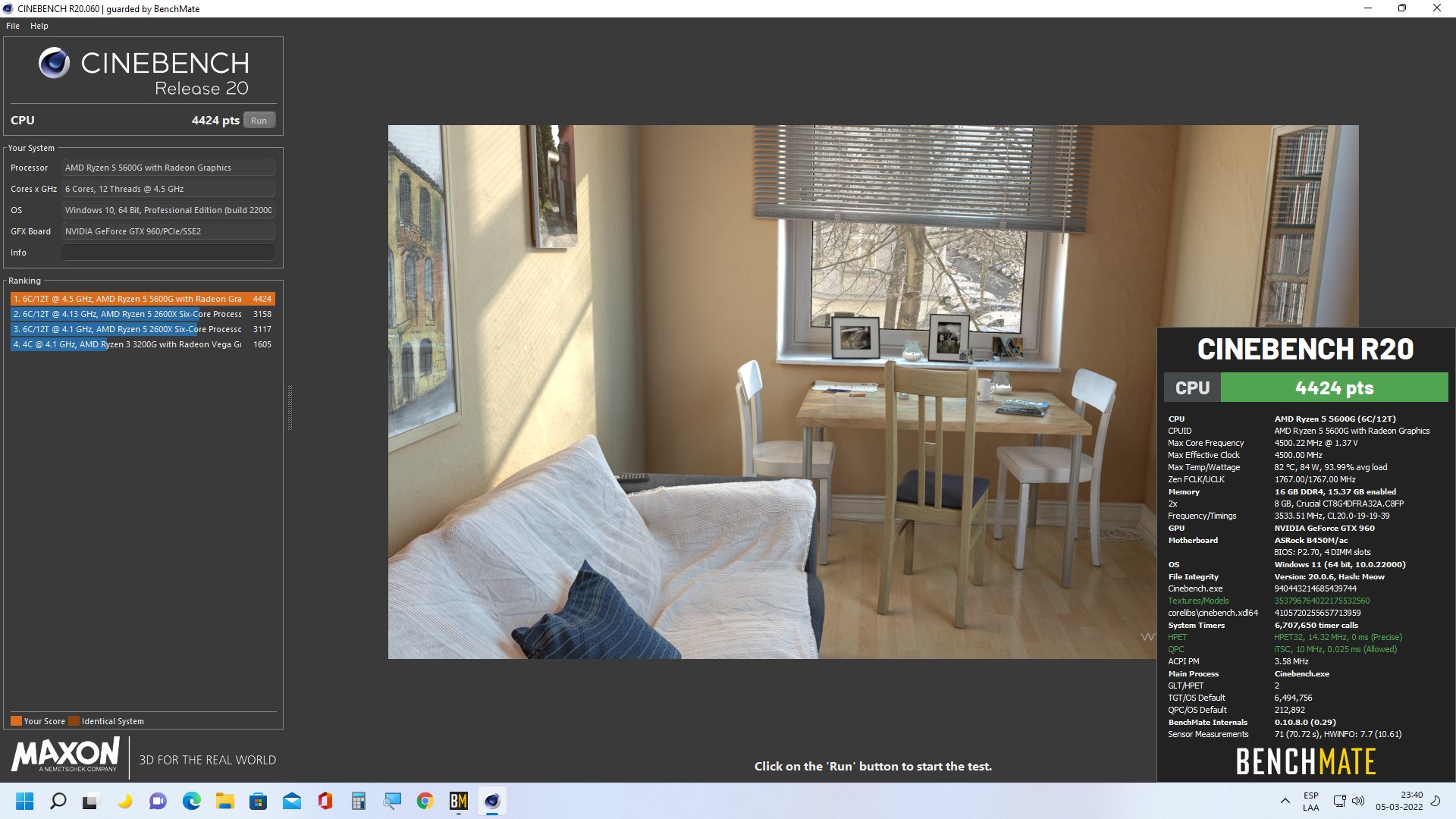Open the File menu
1456x819 pixels.
click(13, 26)
